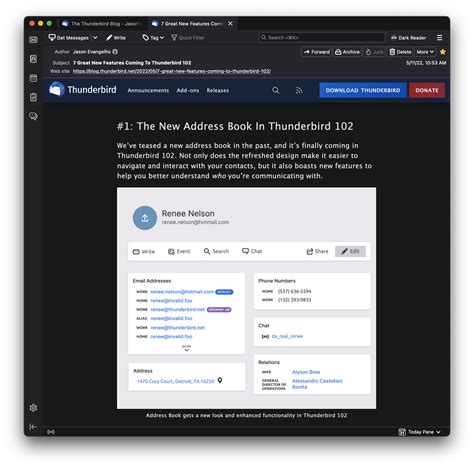This screenshot has width=474, height=468.
Task: Delete this message
Action: tap(400, 52)
